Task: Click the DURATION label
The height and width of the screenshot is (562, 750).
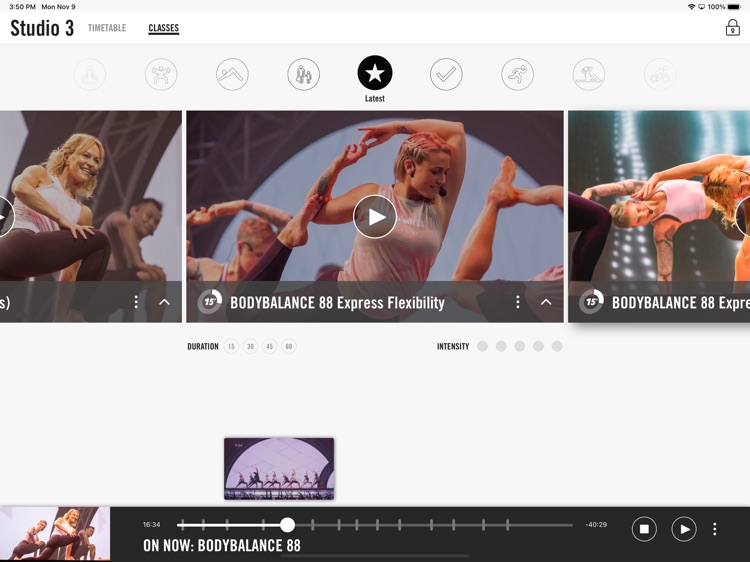Action: [x=203, y=346]
